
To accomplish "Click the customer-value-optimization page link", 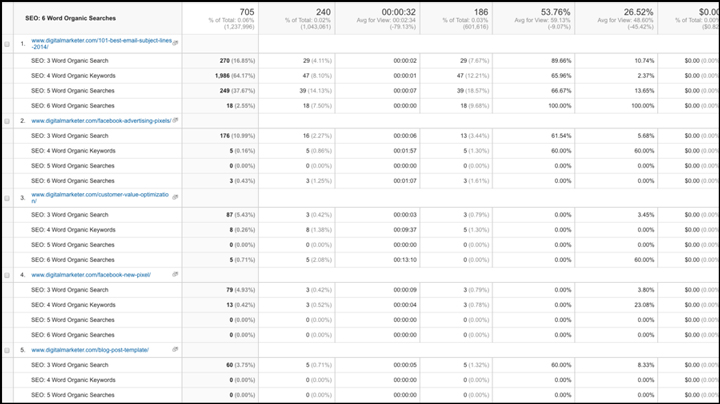I will click(100, 197).
